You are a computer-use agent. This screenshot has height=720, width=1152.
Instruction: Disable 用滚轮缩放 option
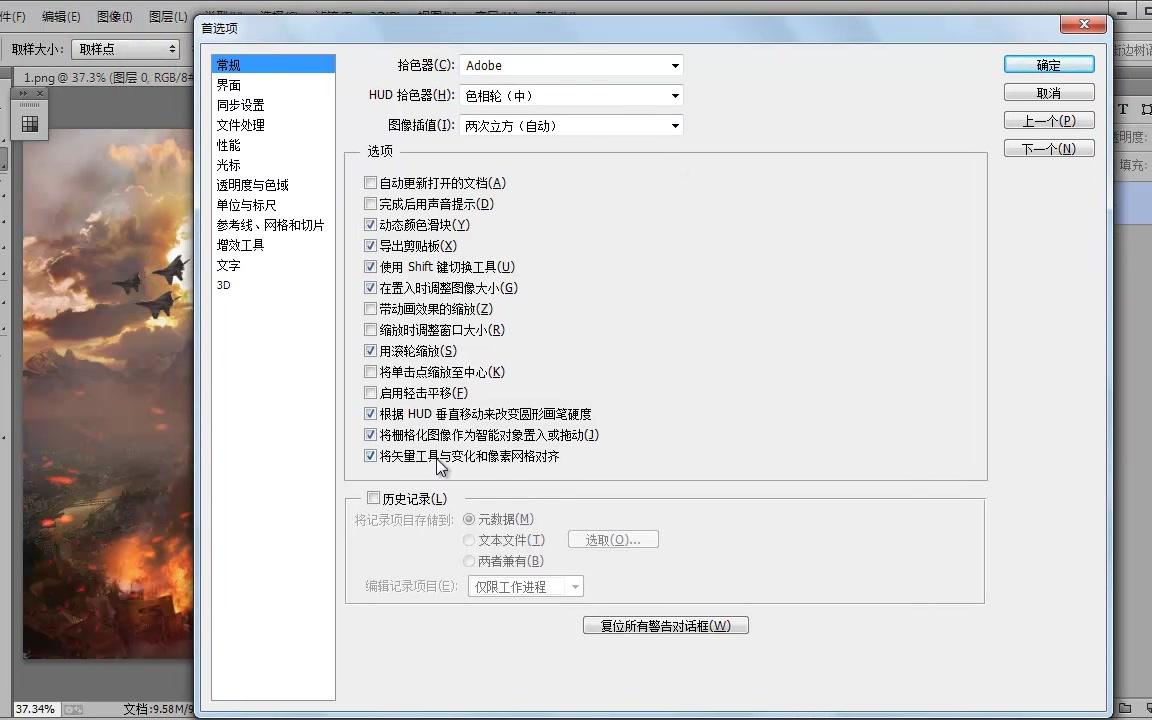(x=371, y=350)
